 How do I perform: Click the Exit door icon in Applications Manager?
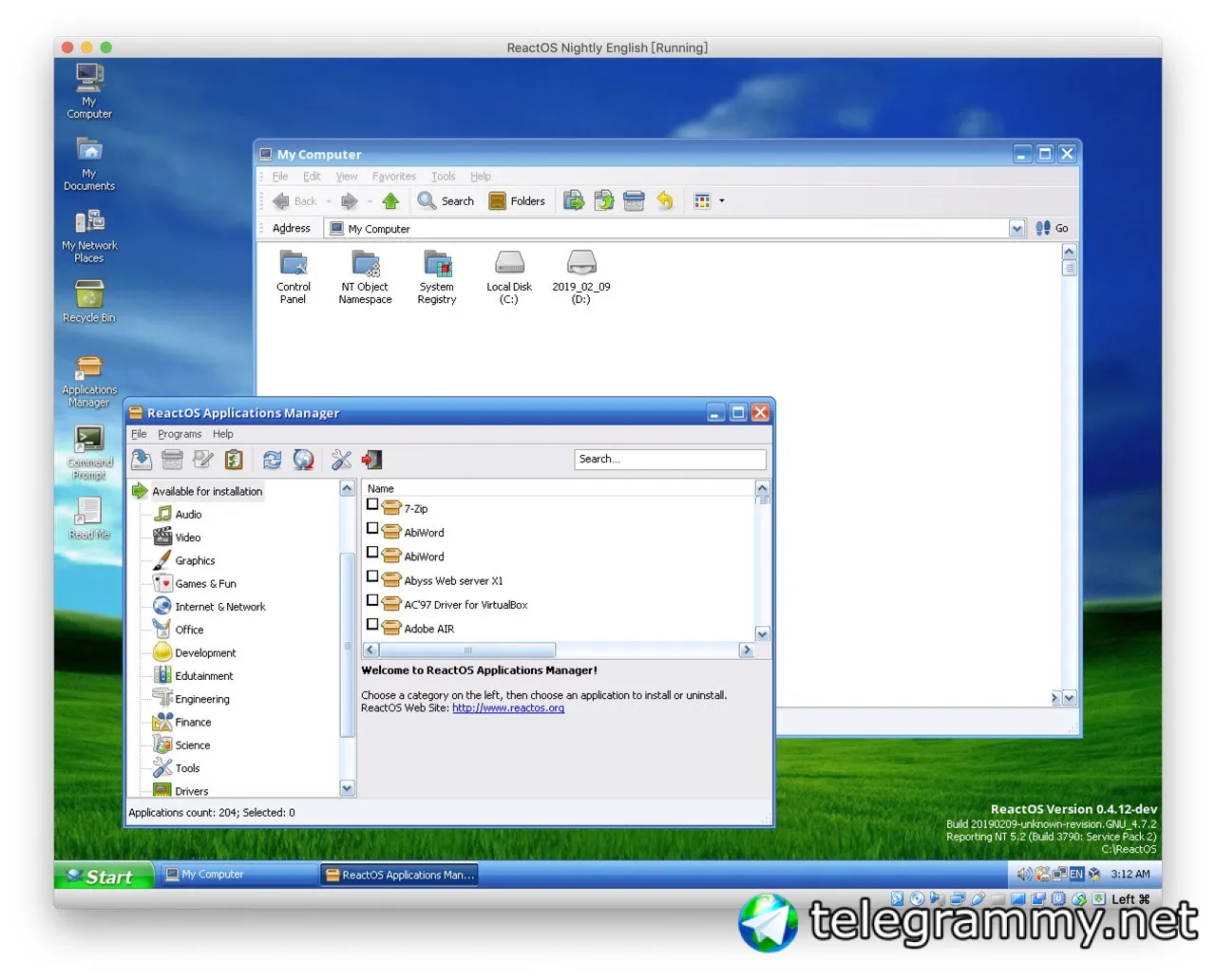coord(371,460)
